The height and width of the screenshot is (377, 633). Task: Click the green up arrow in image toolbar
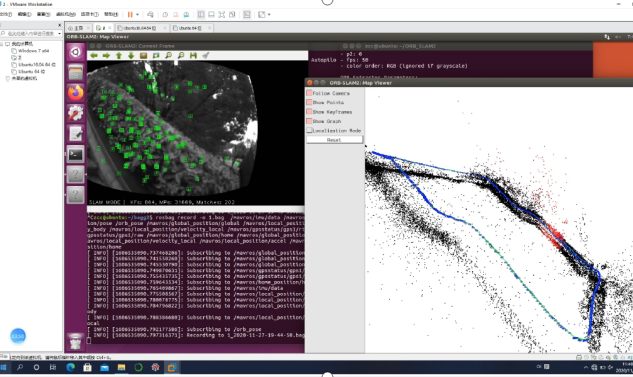119,55
